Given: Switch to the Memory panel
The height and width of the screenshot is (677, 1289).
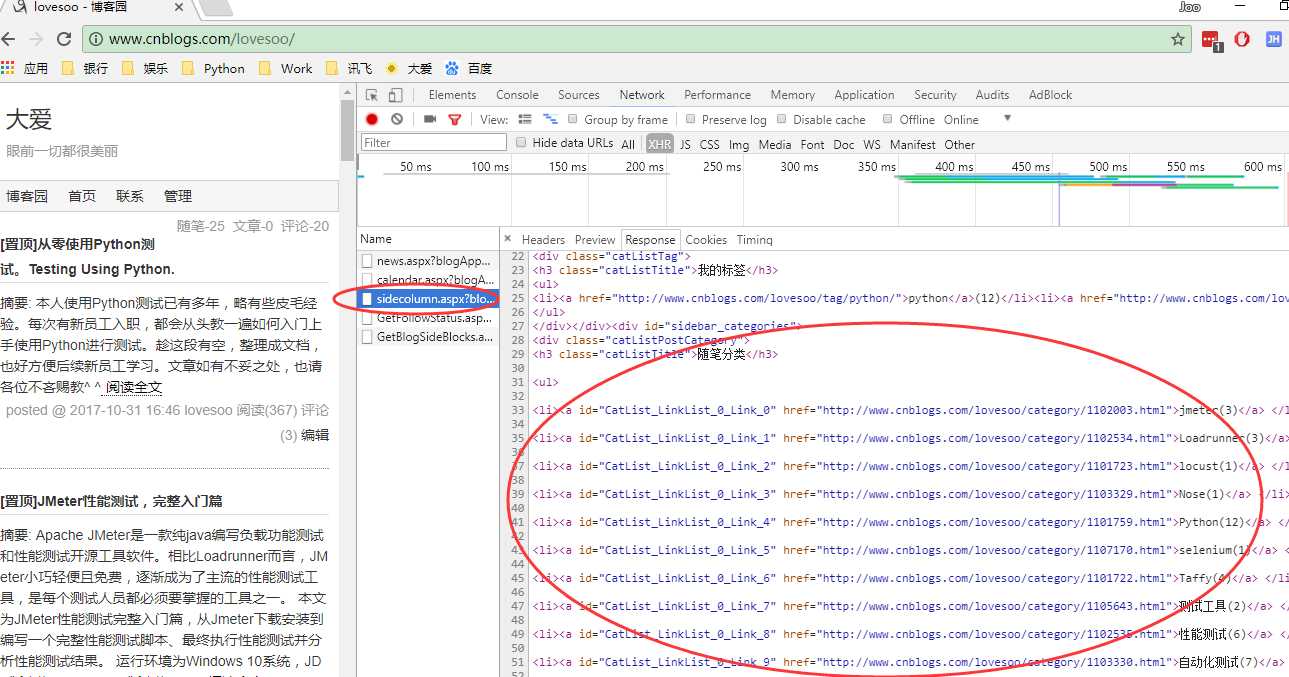Looking at the screenshot, I should coord(793,95).
